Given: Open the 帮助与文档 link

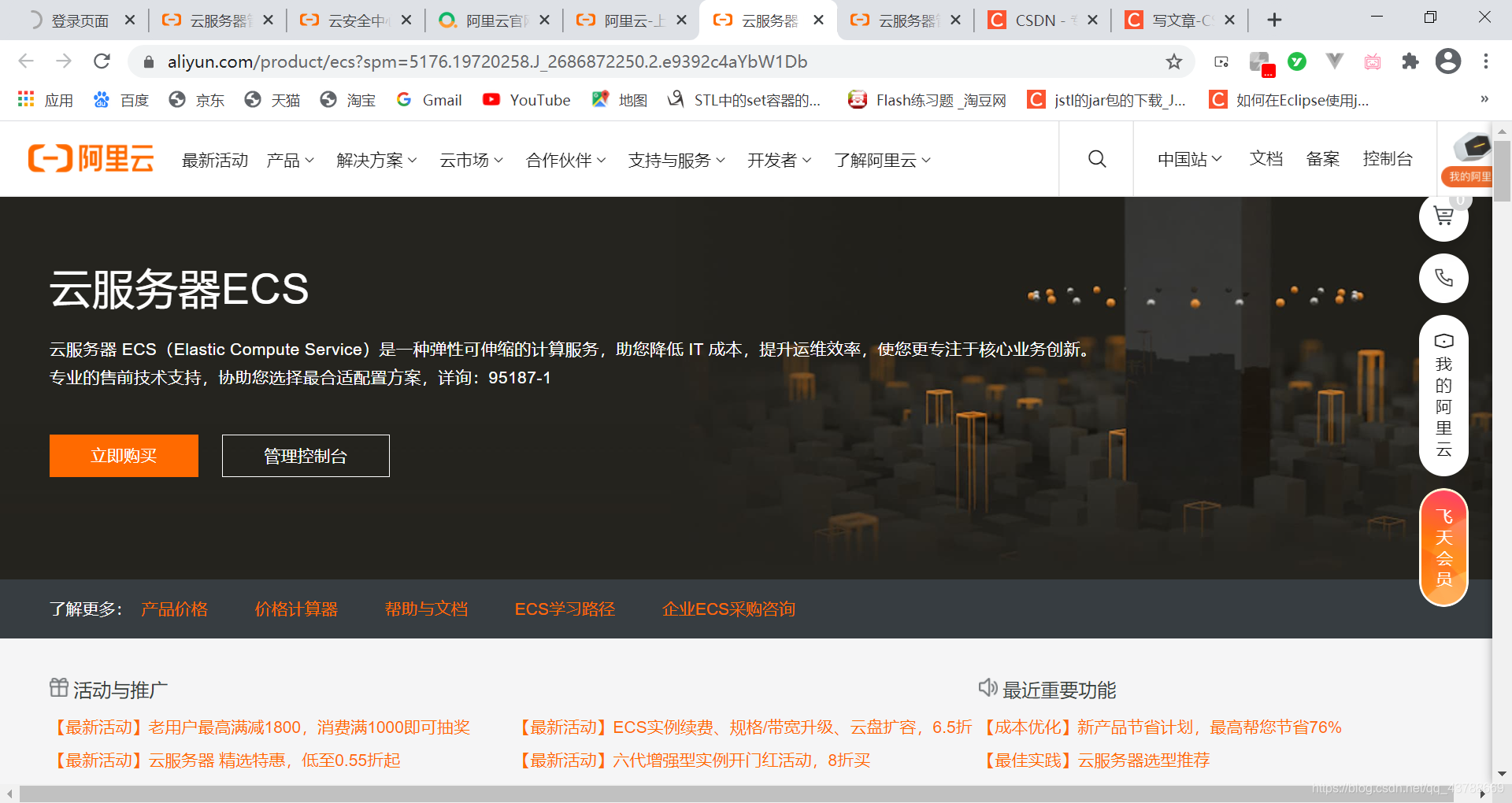Looking at the screenshot, I should (426, 609).
